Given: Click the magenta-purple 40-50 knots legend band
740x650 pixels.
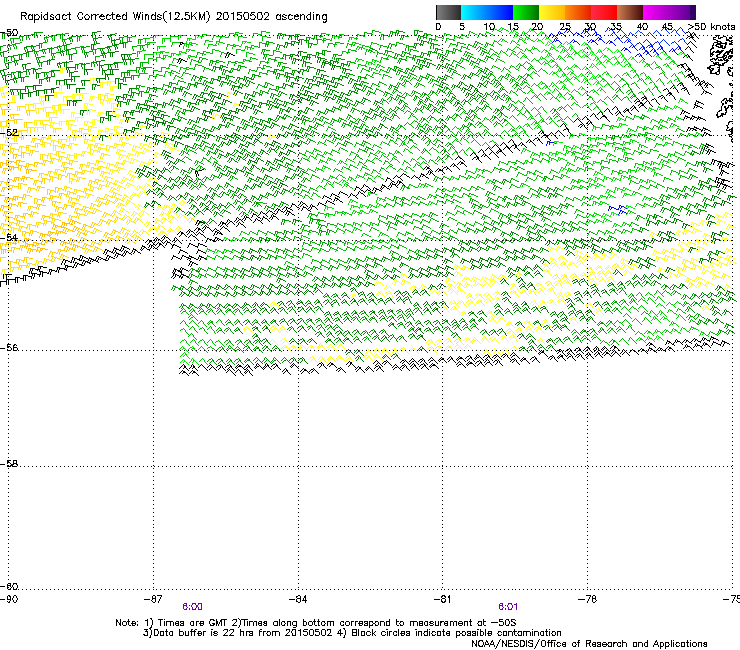Looking at the screenshot, I should [669, 12].
